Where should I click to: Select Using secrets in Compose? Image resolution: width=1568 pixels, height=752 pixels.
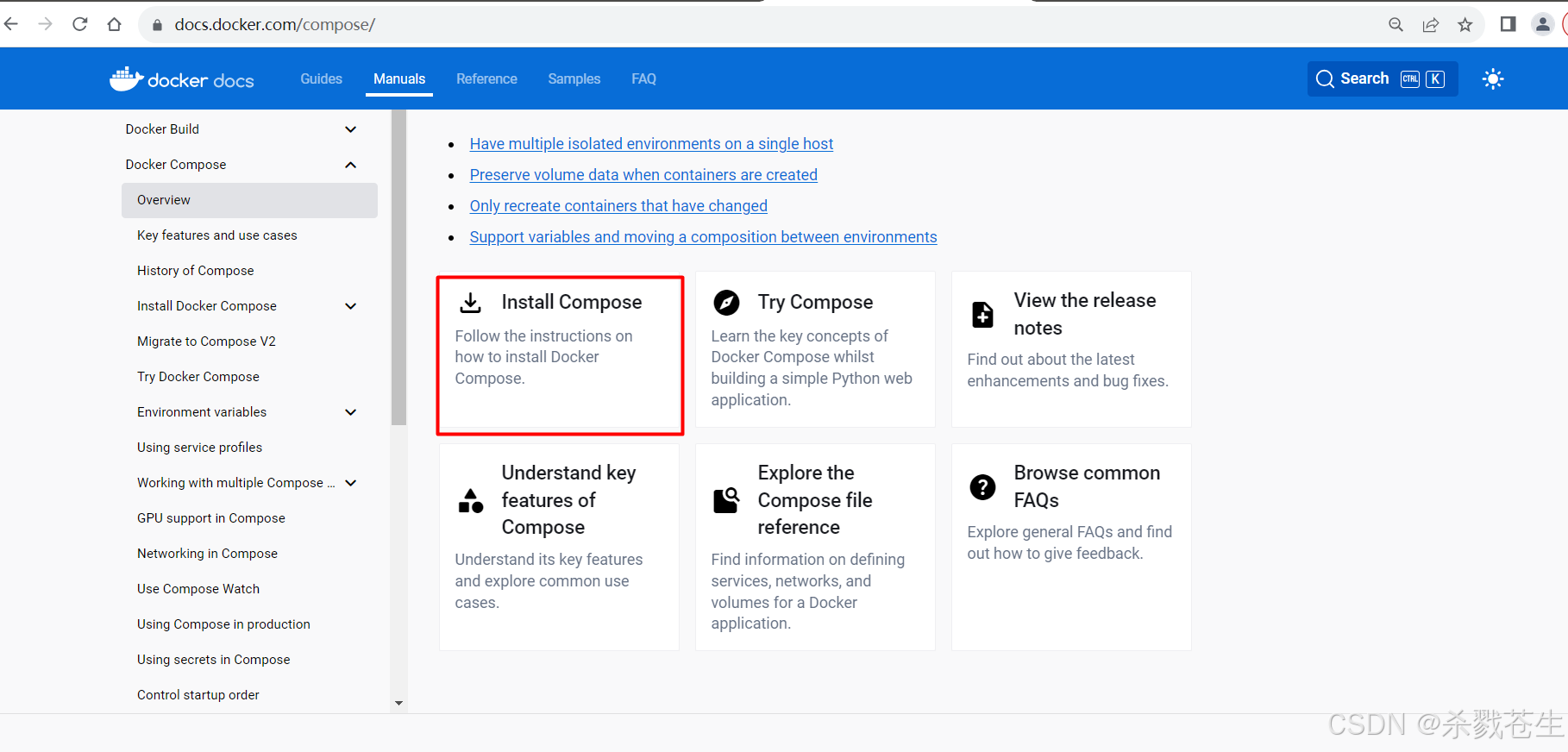tap(213, 660)
